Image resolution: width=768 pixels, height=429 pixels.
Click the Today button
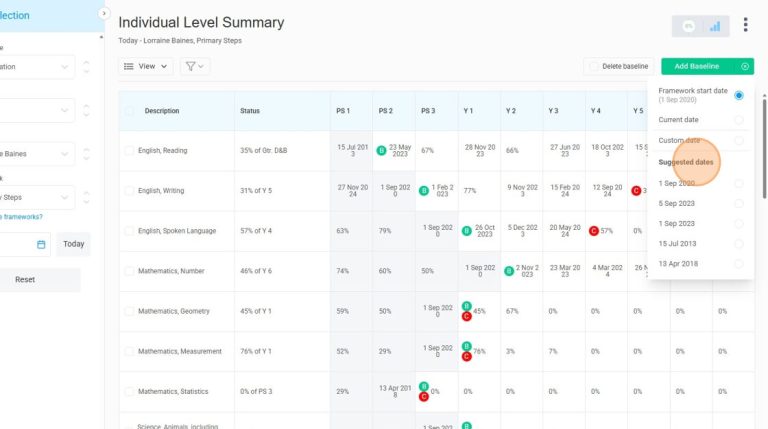73,244
